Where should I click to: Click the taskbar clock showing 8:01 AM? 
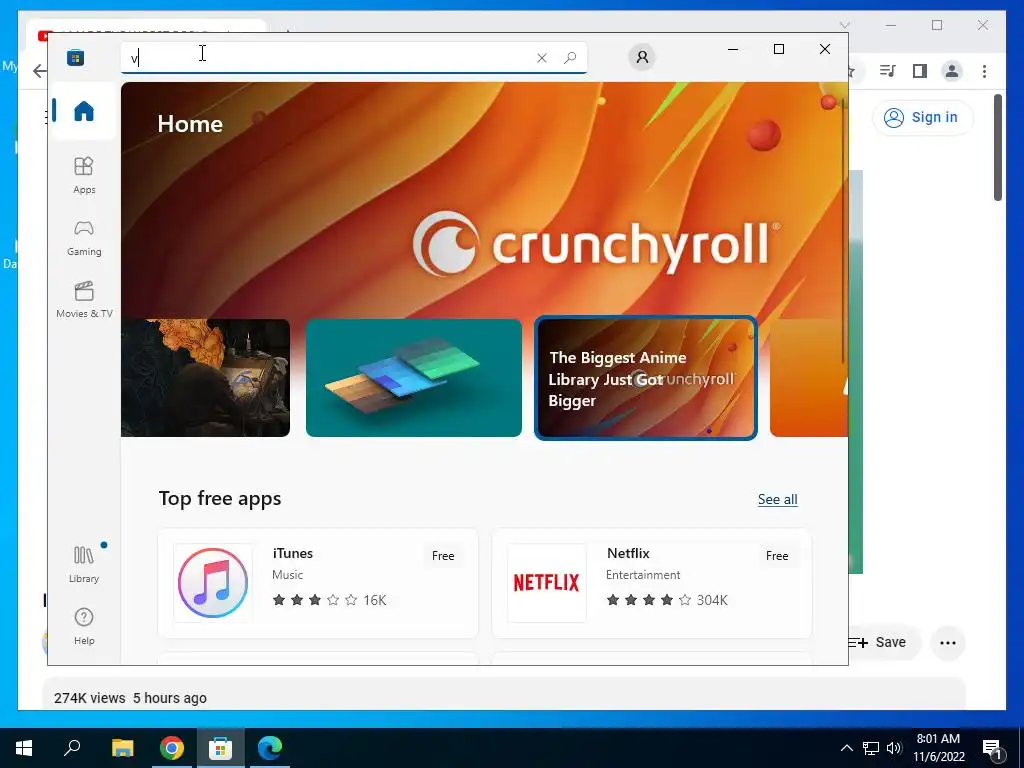(x=938, y=748)
